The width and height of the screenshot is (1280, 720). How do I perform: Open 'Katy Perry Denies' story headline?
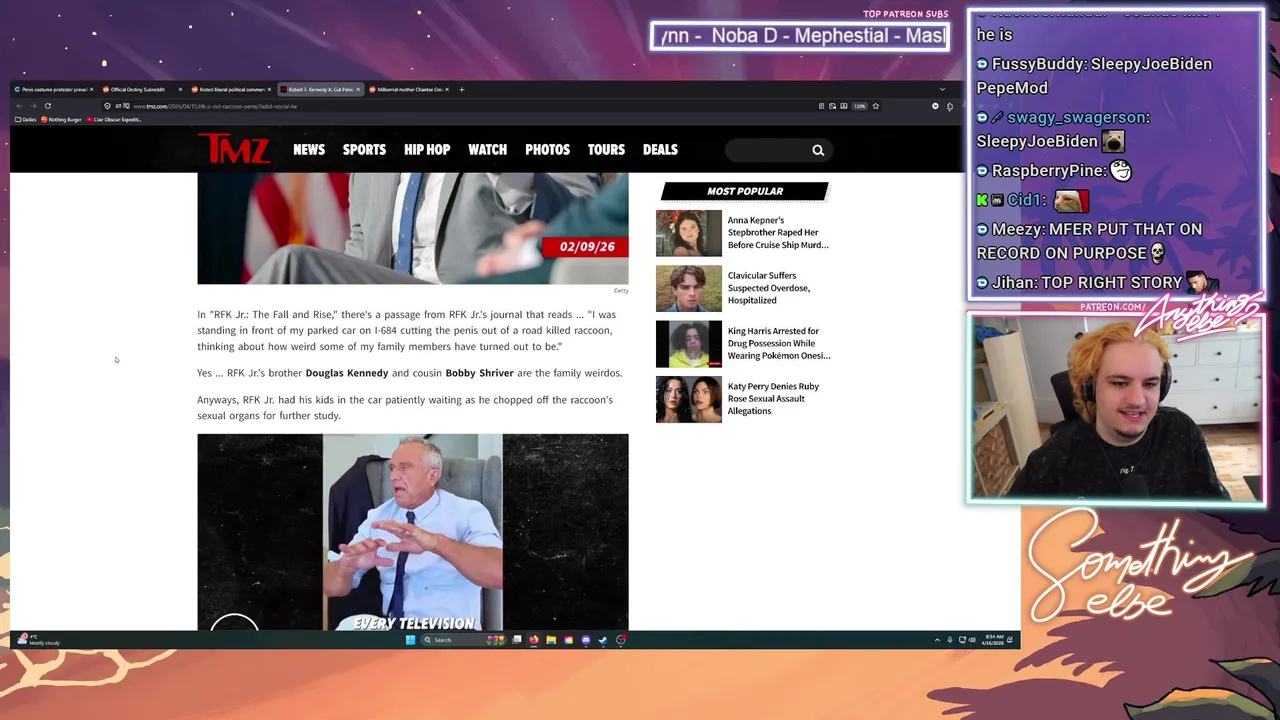(773, 398)
